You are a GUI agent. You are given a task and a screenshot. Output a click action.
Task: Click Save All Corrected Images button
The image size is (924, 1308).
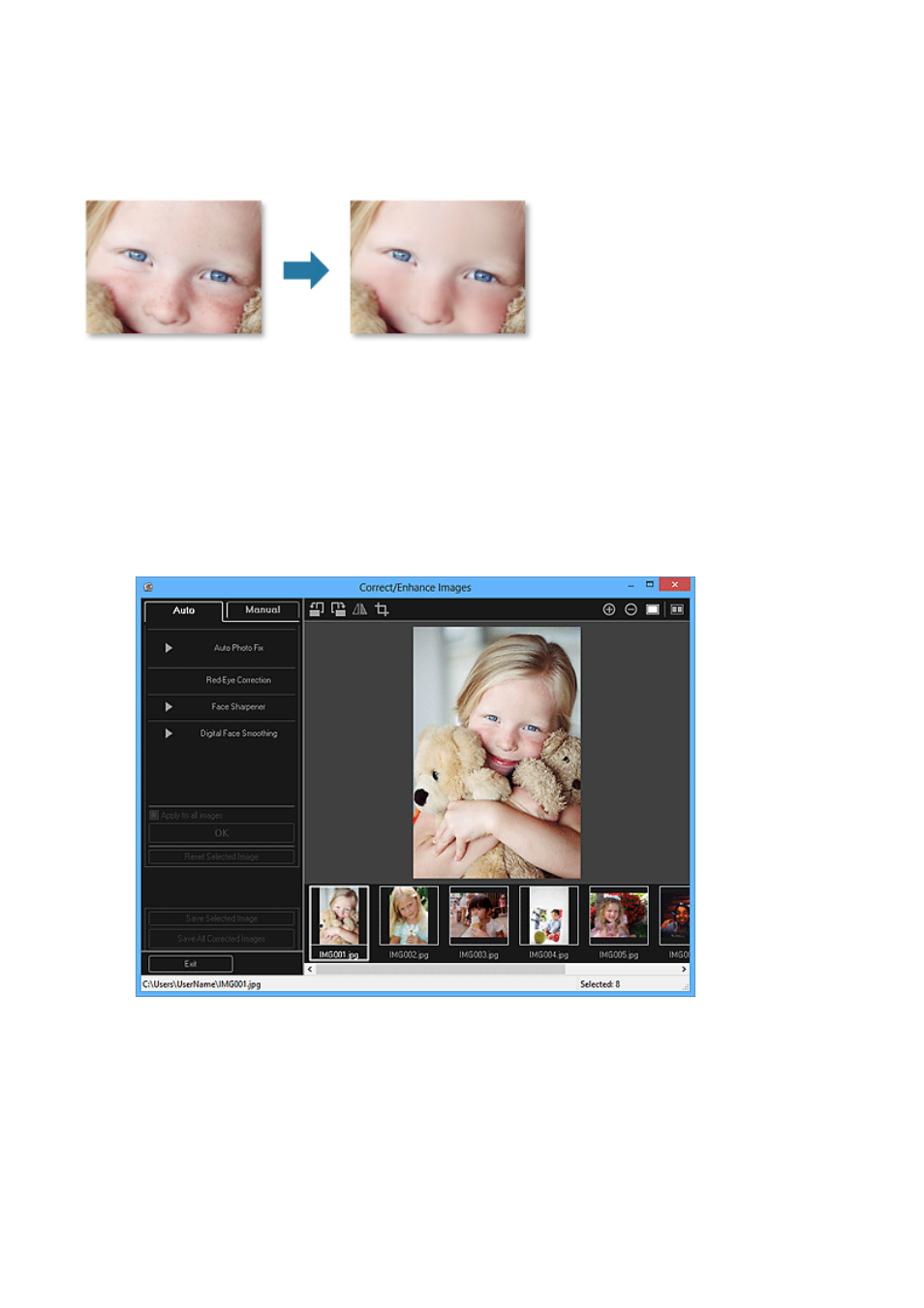tap(222, 939)
